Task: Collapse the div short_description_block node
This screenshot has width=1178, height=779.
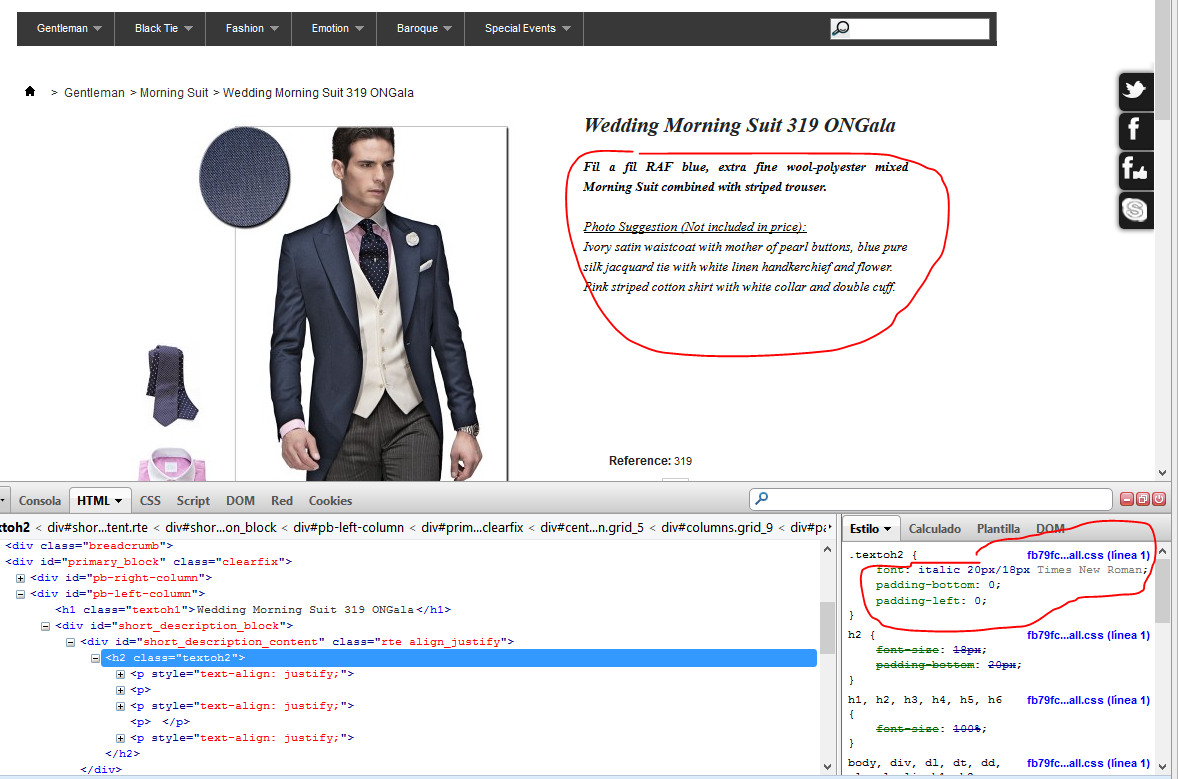Action: (x=45, y=626)
